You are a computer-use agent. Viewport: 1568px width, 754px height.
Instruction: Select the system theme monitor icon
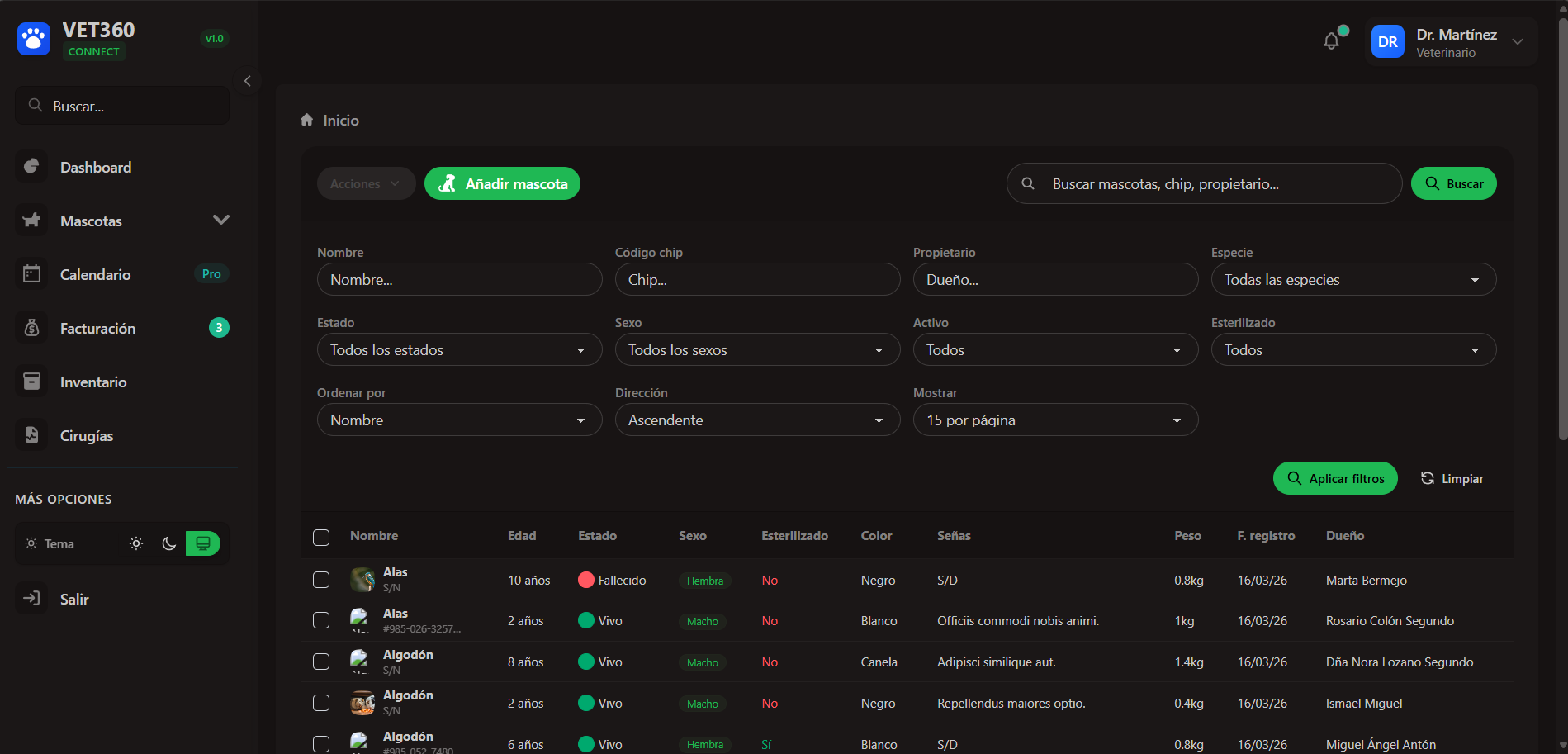point(202,543)
